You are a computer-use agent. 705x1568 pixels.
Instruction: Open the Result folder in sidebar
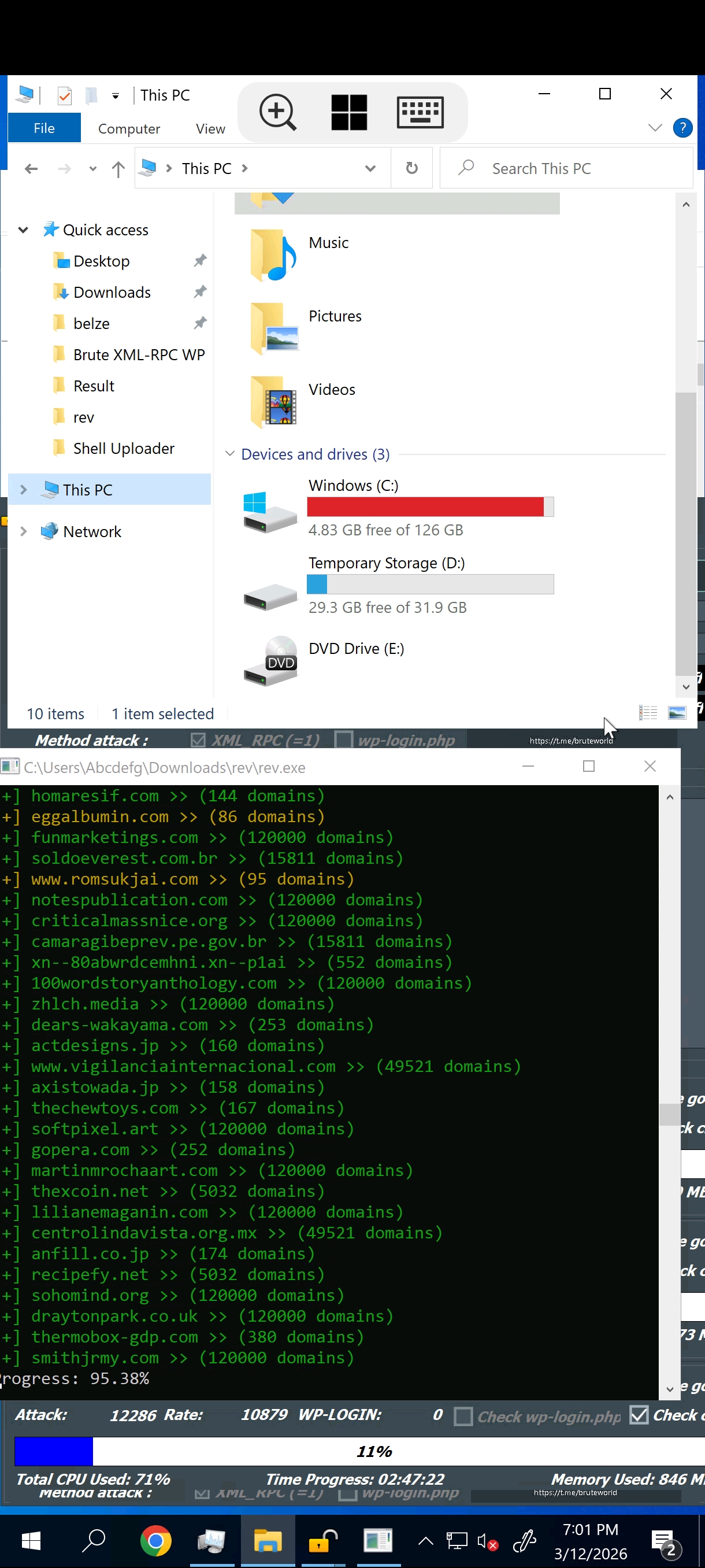pyautogui.click(x=94, y=387)
